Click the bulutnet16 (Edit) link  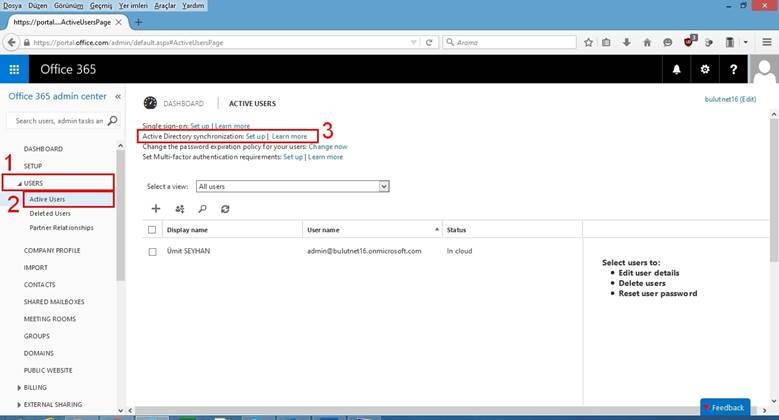tap(730, 99)
